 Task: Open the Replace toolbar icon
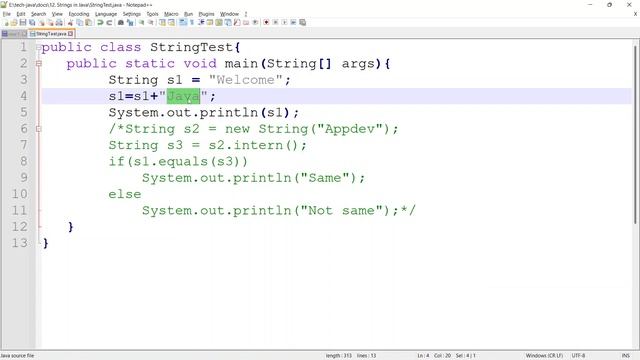tap(130, 22)
